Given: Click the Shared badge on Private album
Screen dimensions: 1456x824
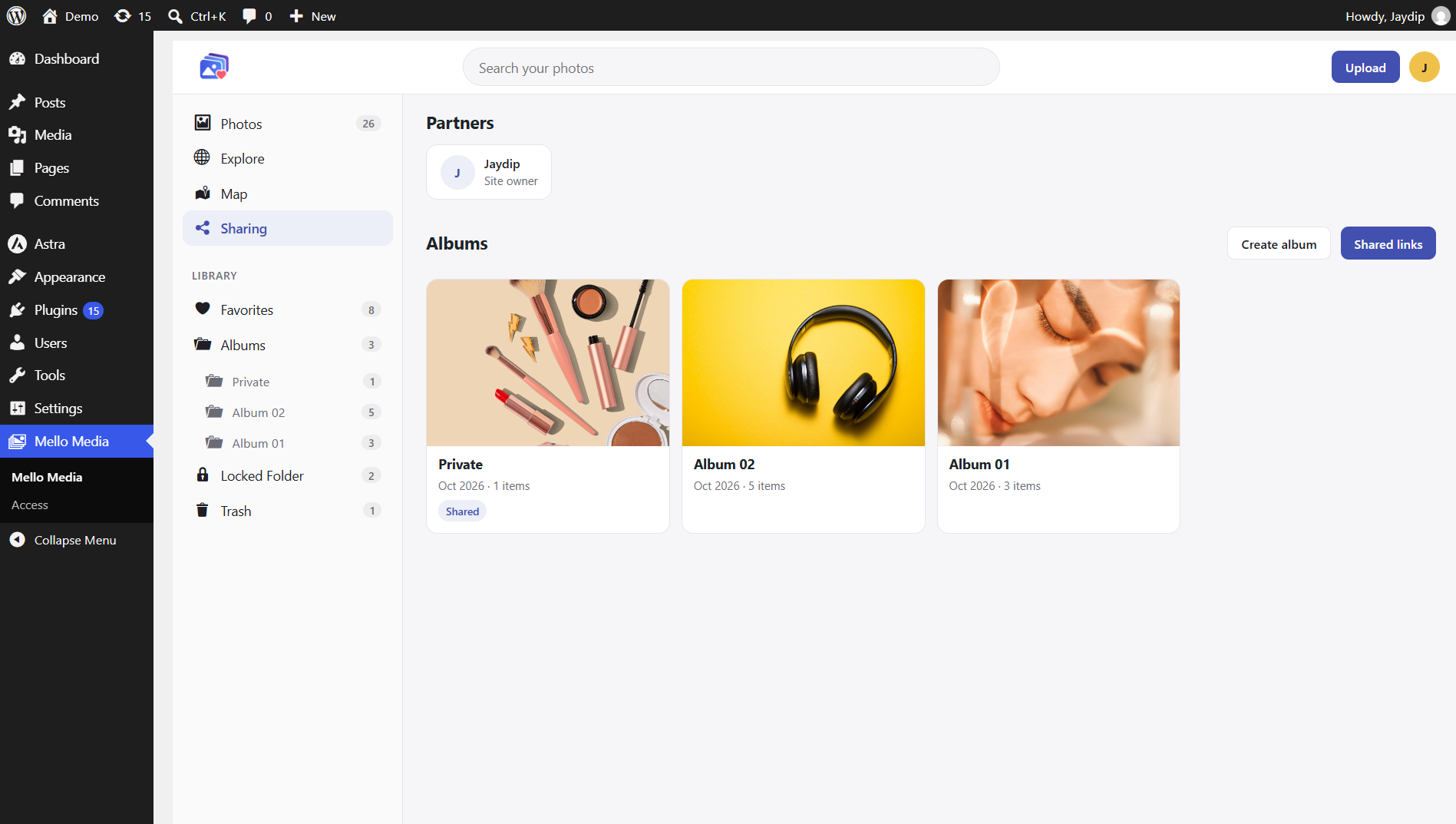Looking at the screenshot, I should tap(462, 511).
